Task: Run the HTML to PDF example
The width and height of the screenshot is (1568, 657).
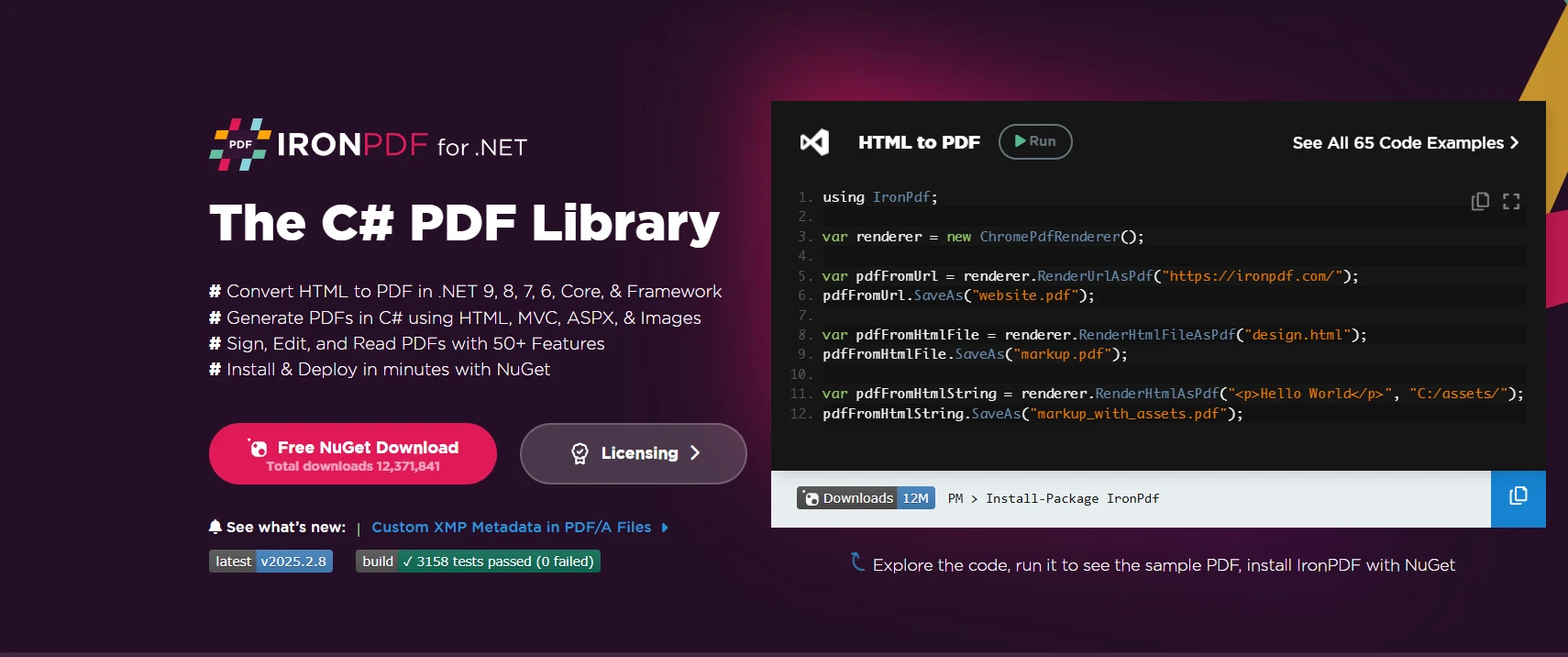Action: (1034, 141)
